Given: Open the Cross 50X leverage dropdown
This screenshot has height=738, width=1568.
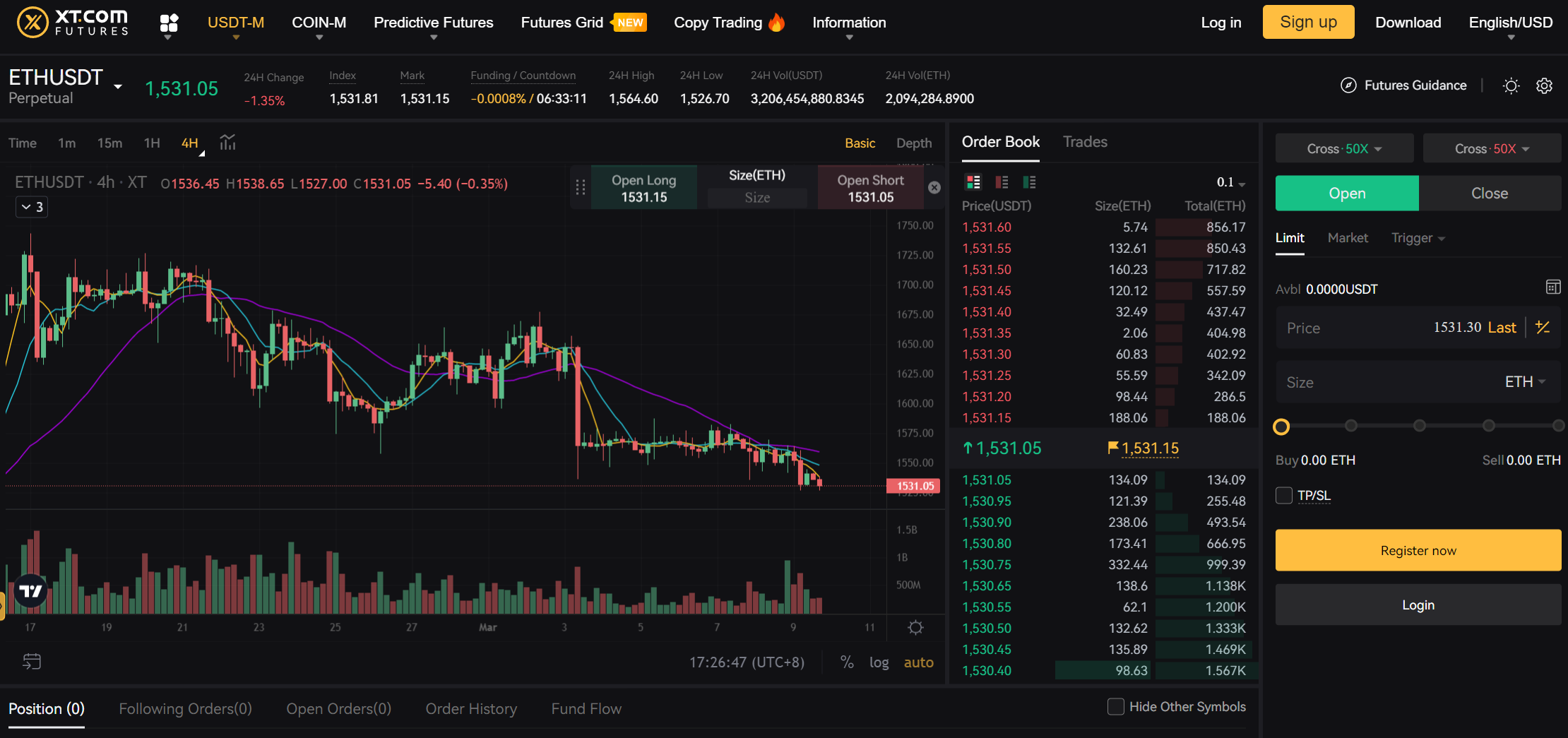Looking at the screenshot, I should [x=1344, y=148].
